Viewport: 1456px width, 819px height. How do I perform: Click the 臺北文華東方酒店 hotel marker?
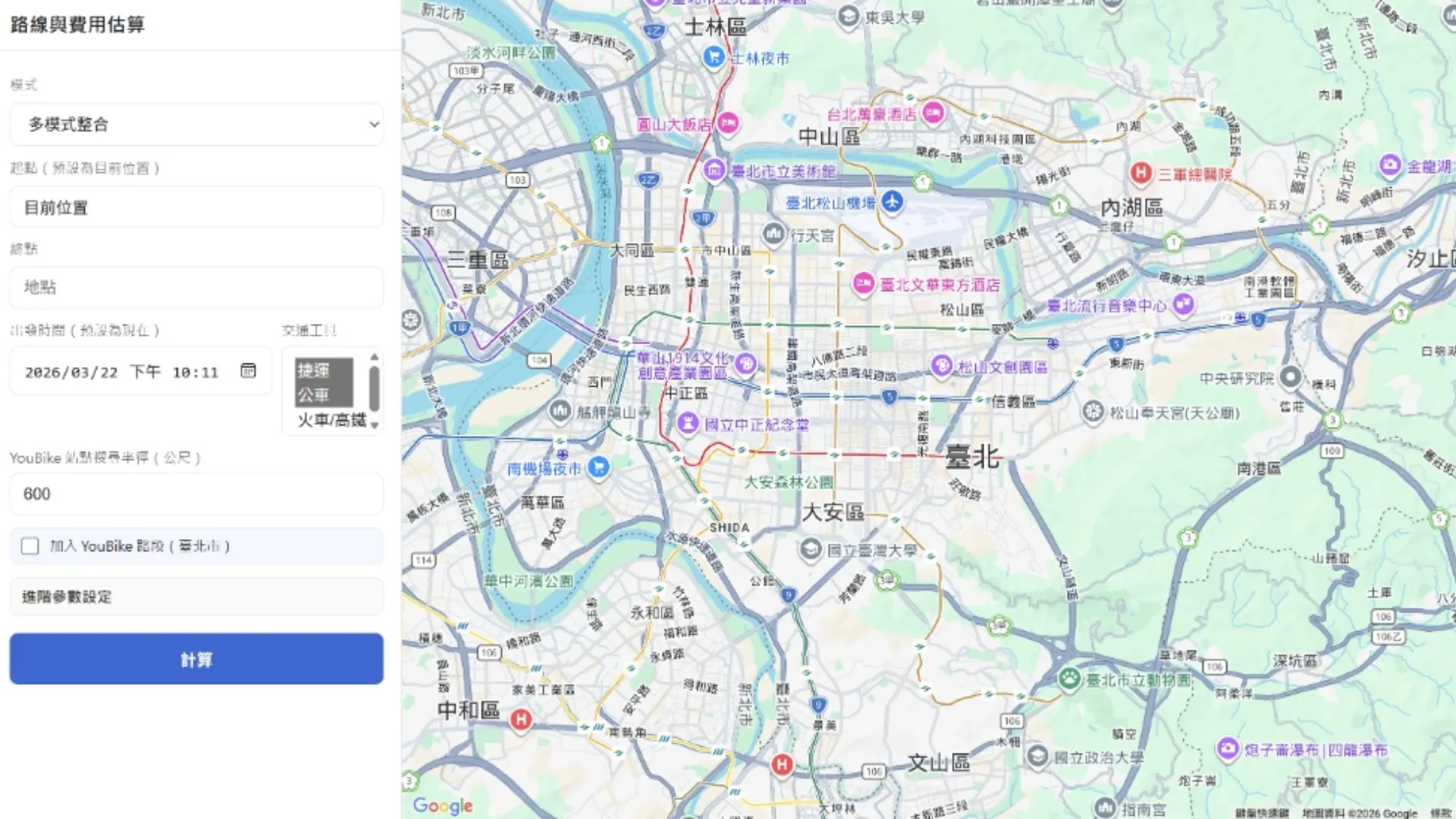pos(863,284)
